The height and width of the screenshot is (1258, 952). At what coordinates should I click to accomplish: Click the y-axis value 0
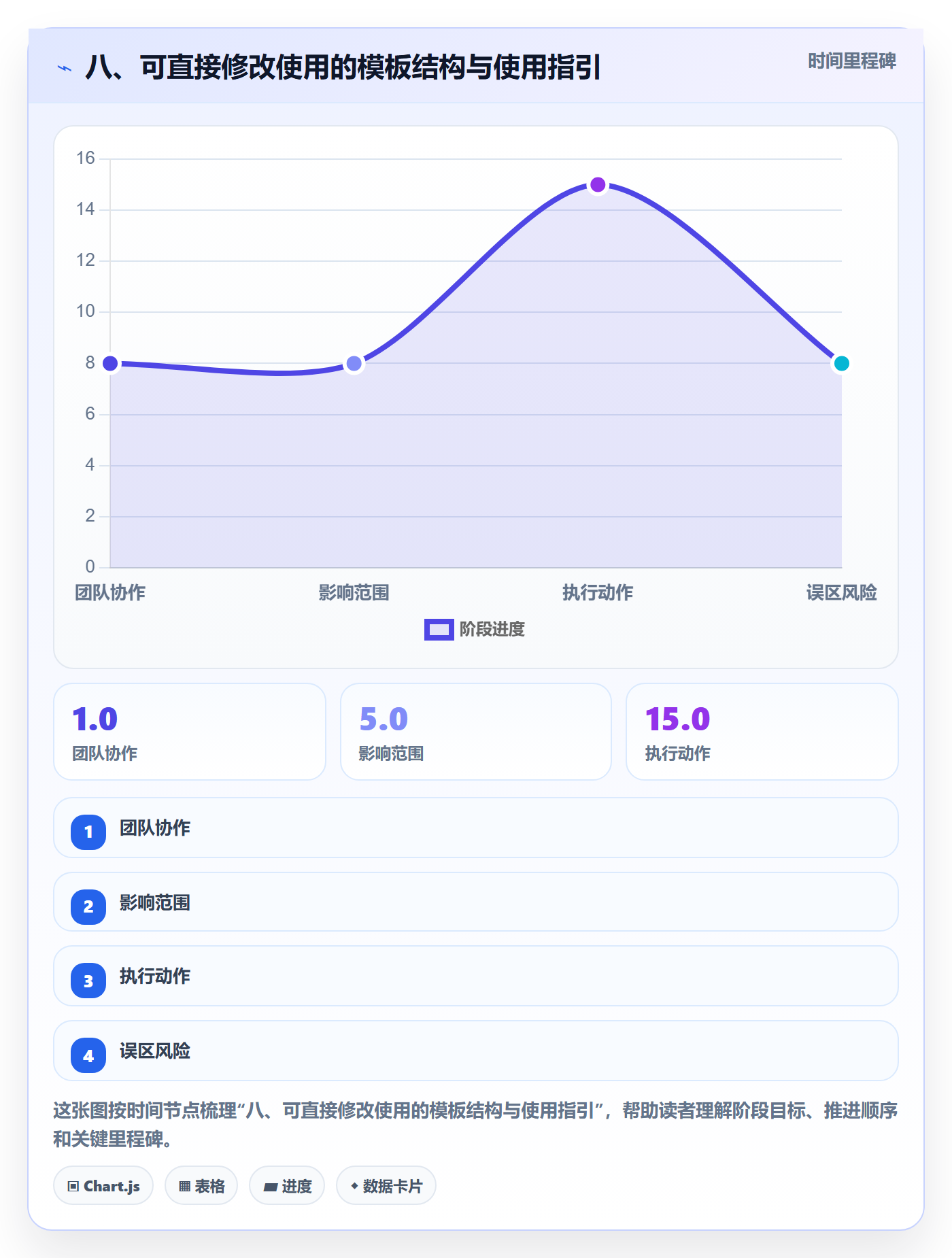point(90,566)
